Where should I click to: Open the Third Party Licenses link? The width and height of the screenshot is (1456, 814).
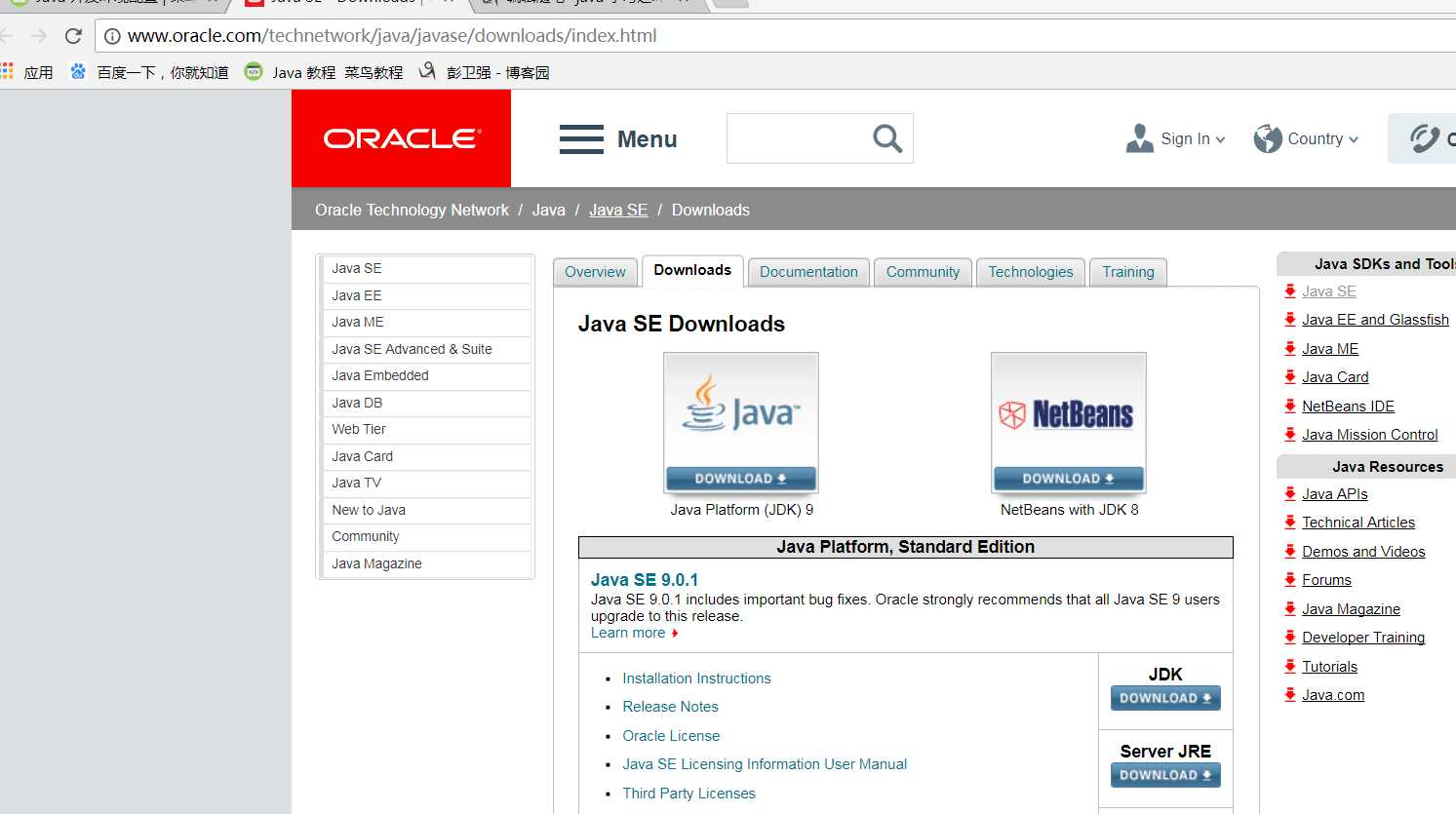[x=689, y=794]
